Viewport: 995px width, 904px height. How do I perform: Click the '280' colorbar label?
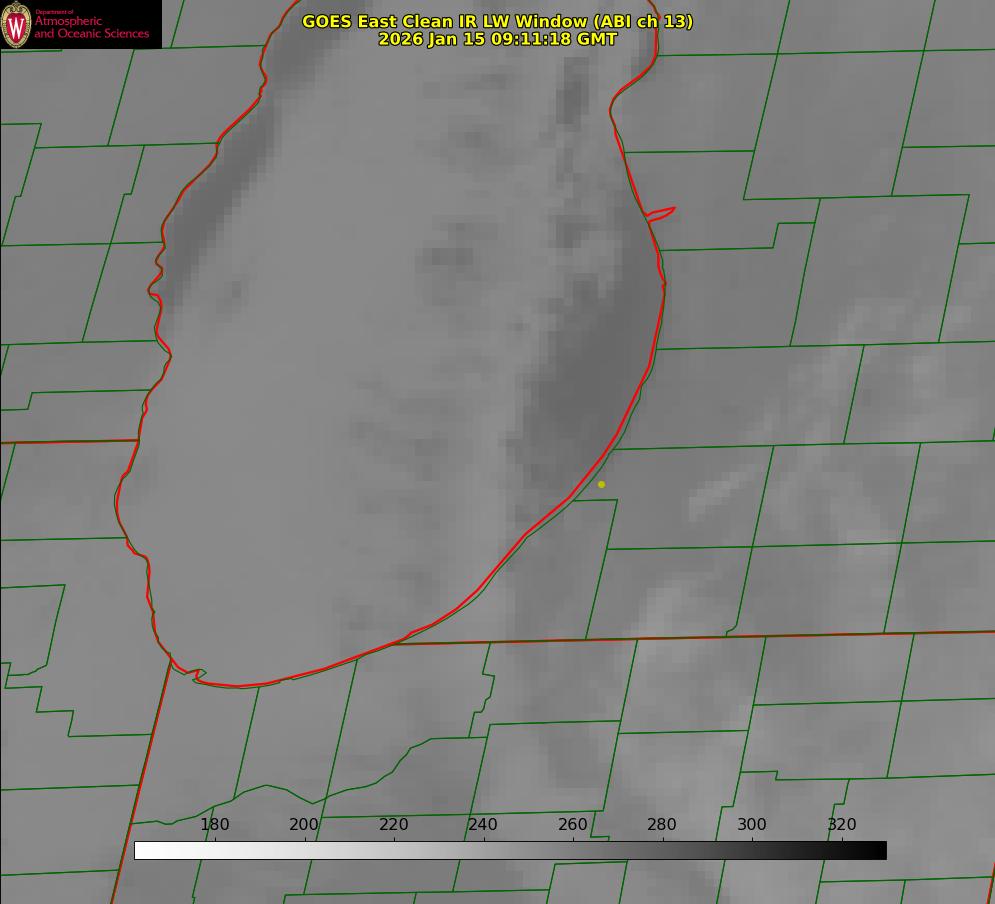[x=662, y=824]
